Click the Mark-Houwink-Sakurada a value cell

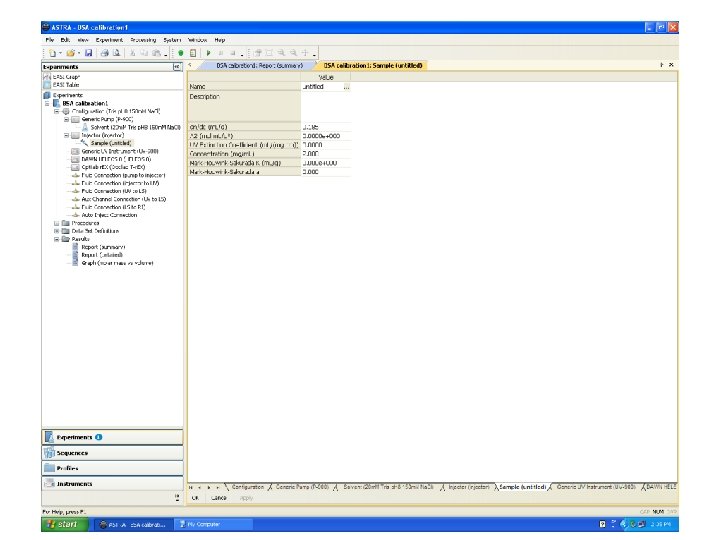[326, 172]
